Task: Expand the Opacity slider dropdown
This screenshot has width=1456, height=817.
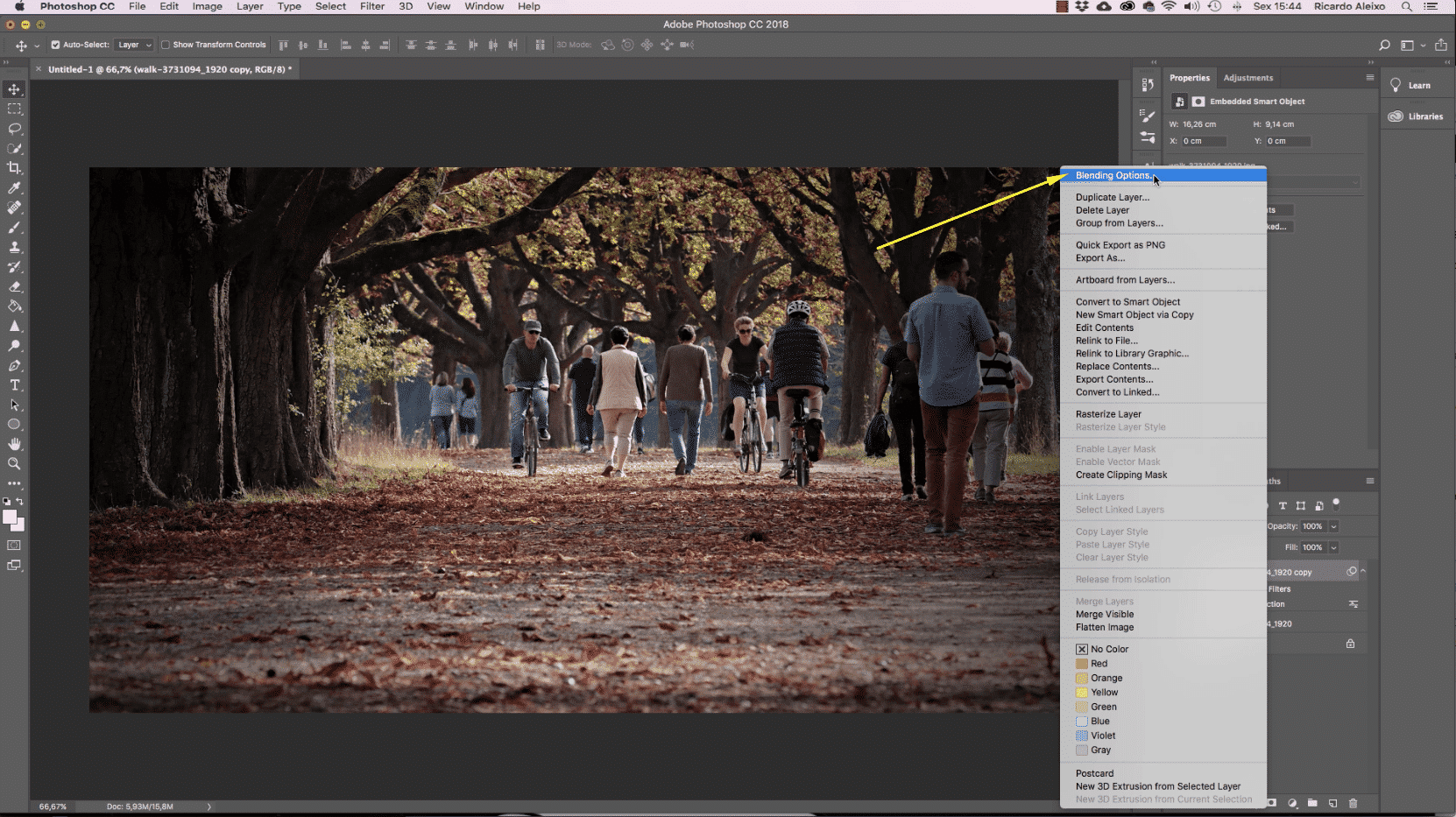Action: click(x=1333, y=526)
